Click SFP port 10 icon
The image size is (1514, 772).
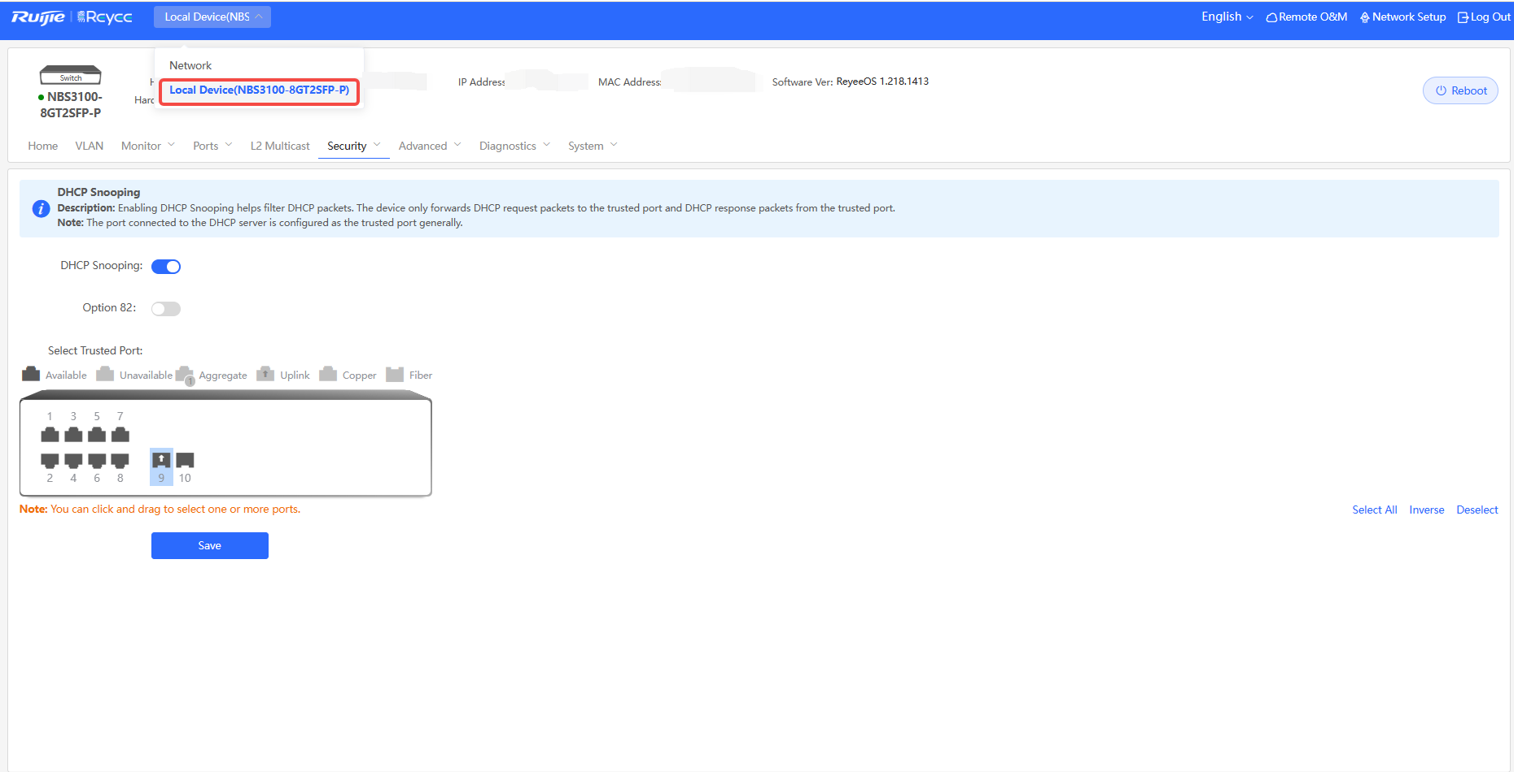tap(185, 460)
